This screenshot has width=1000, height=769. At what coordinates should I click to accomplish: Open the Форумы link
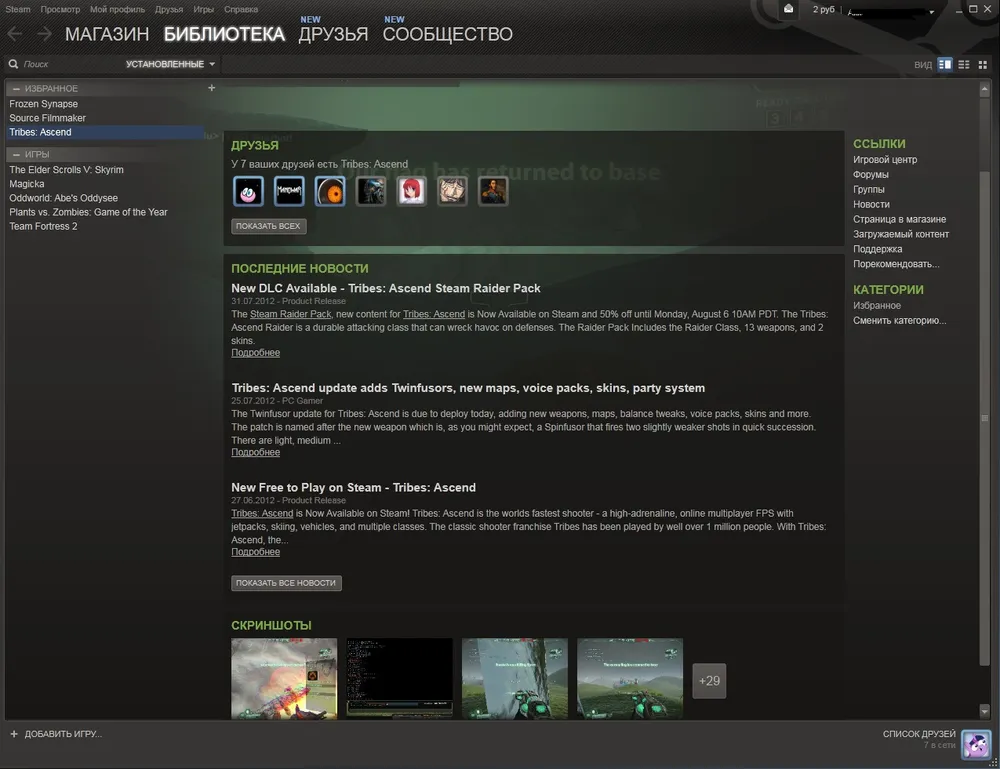[870, 175]
